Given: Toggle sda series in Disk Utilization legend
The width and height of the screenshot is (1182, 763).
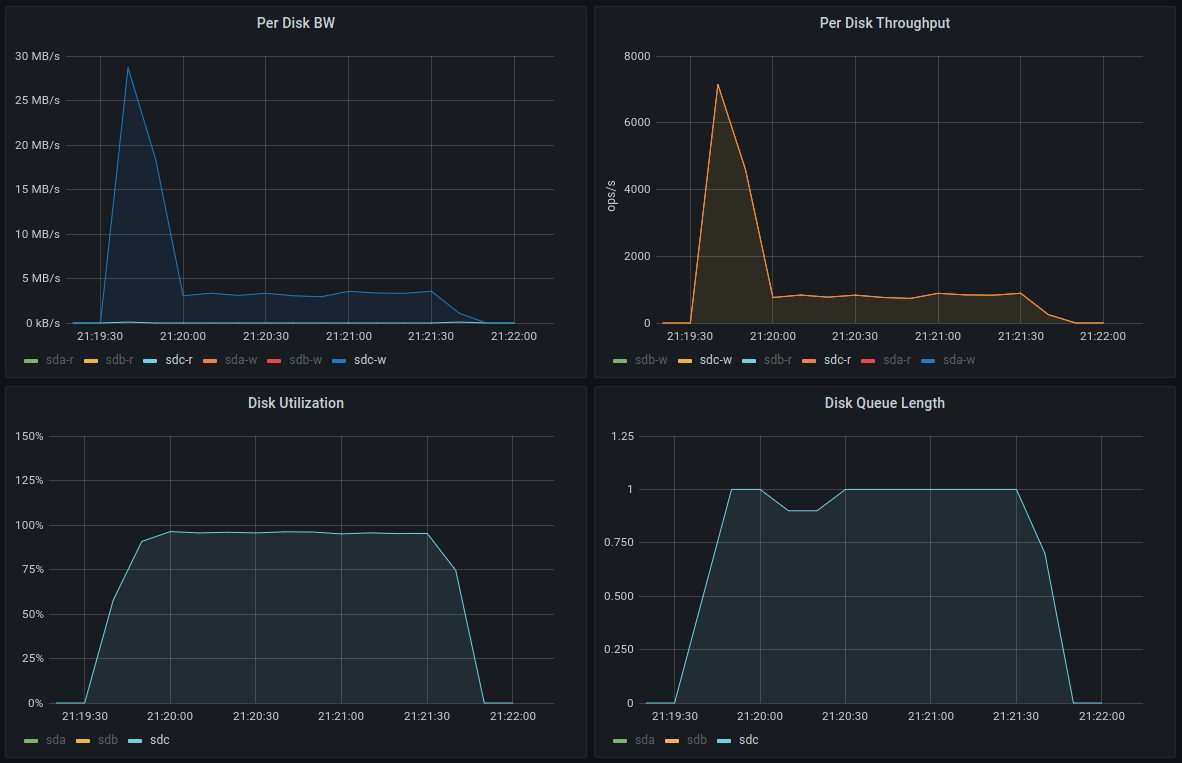Looking at the screenshot, I should (56, 740).
